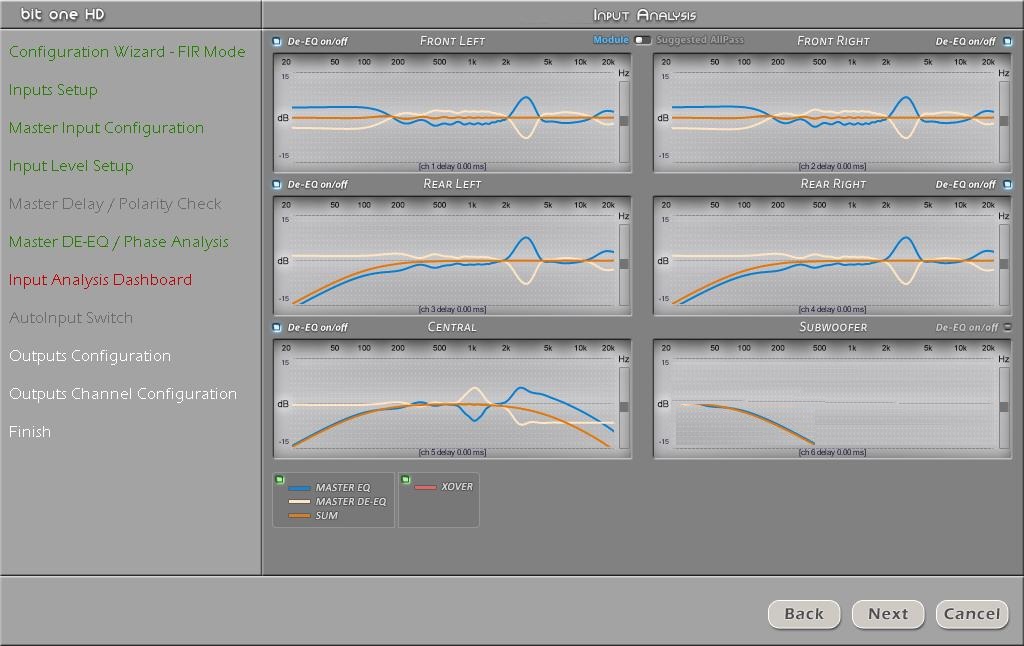Click the Subwoofer De-EQ indicator

pos(1007,328)
